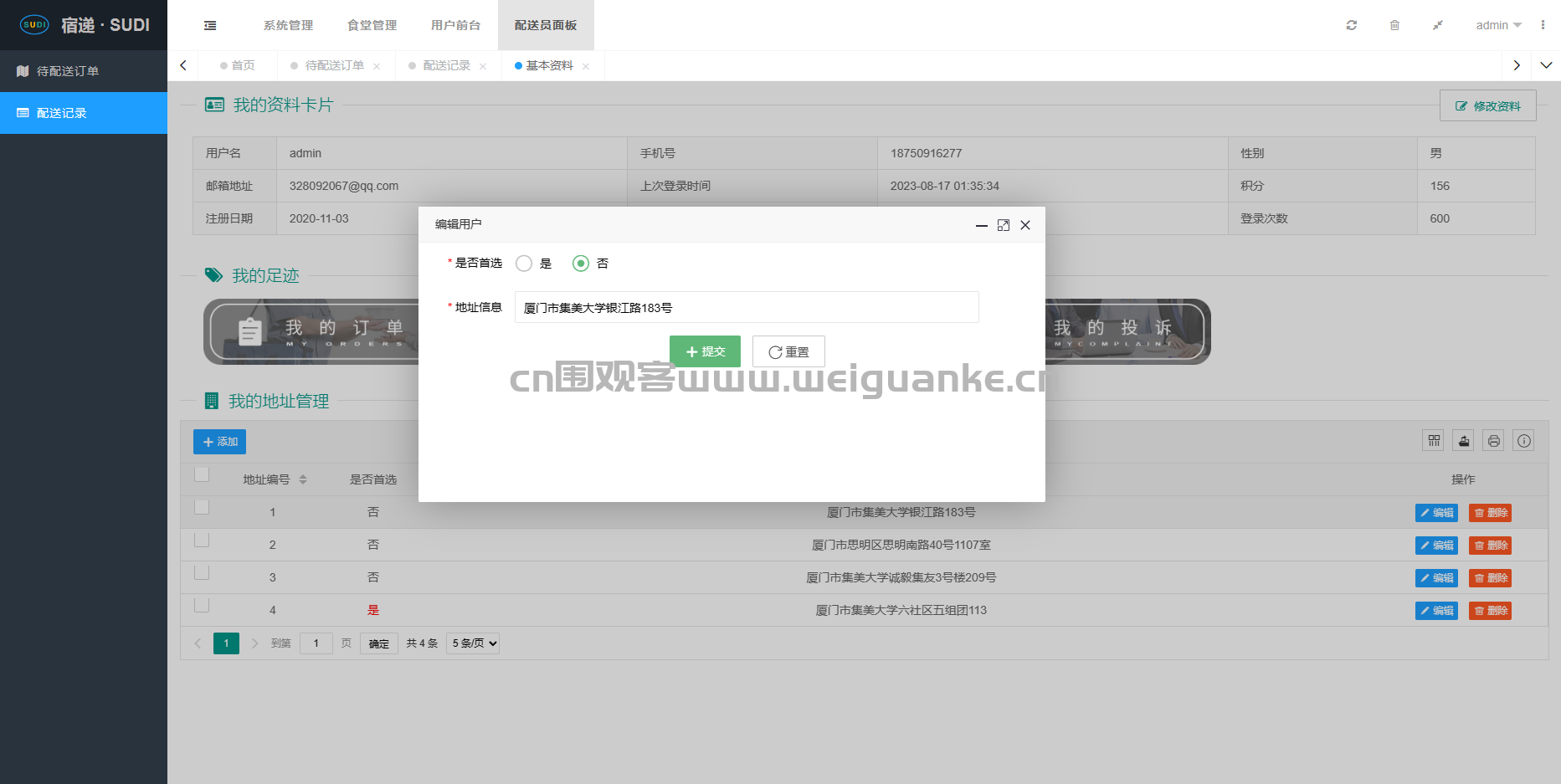Click the 添加 address button
Viewport: 1561px width, 784px height.
[219, 442]
